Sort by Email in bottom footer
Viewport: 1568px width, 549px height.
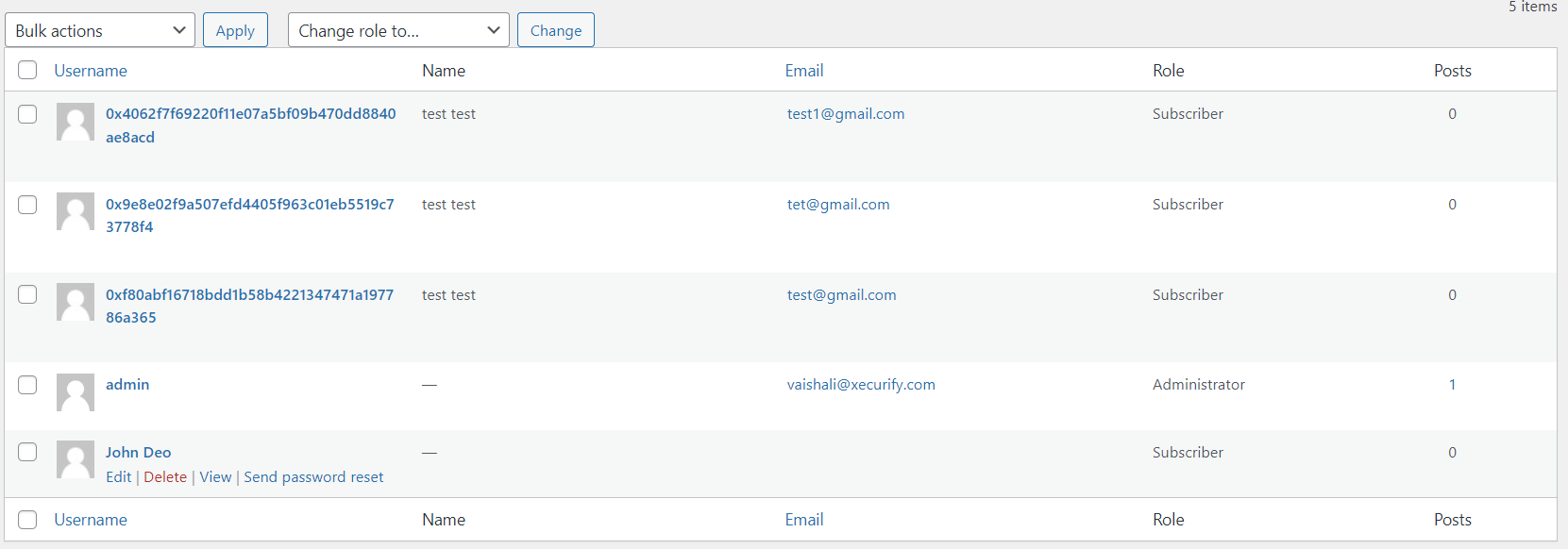click(x=804, y=520)
